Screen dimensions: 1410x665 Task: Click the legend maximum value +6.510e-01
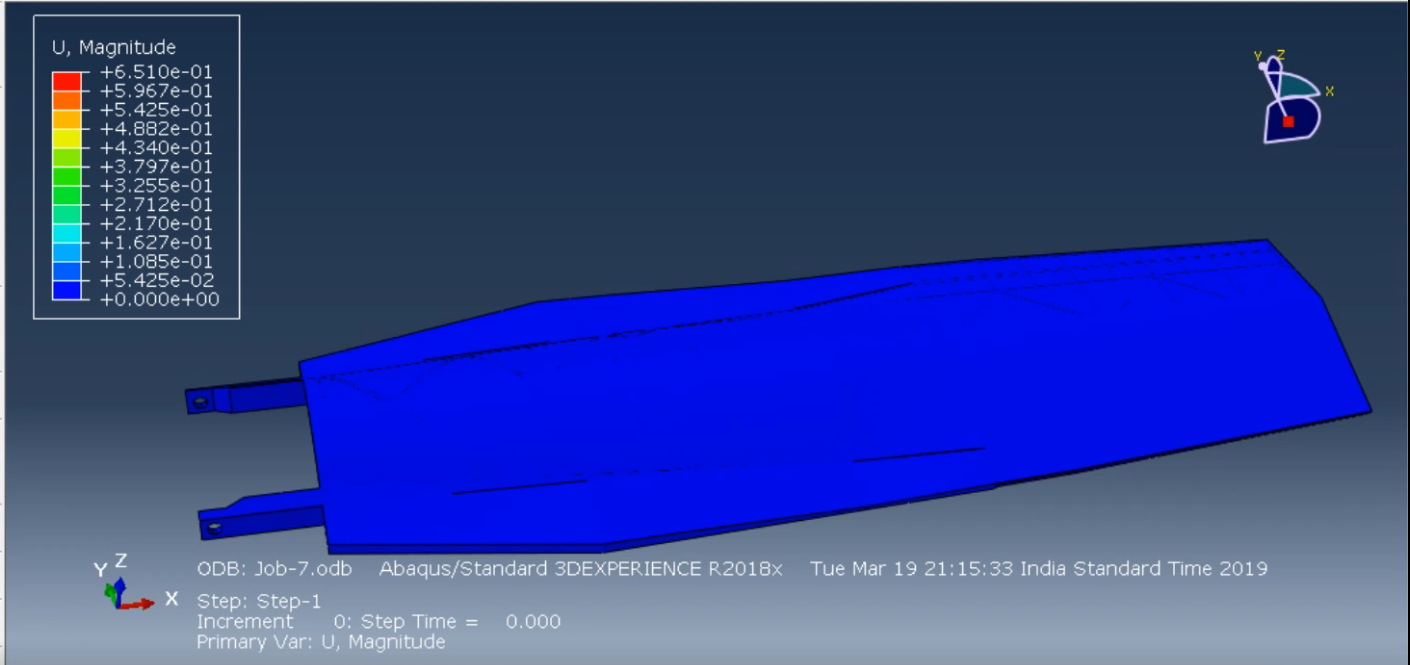(156, 72)
